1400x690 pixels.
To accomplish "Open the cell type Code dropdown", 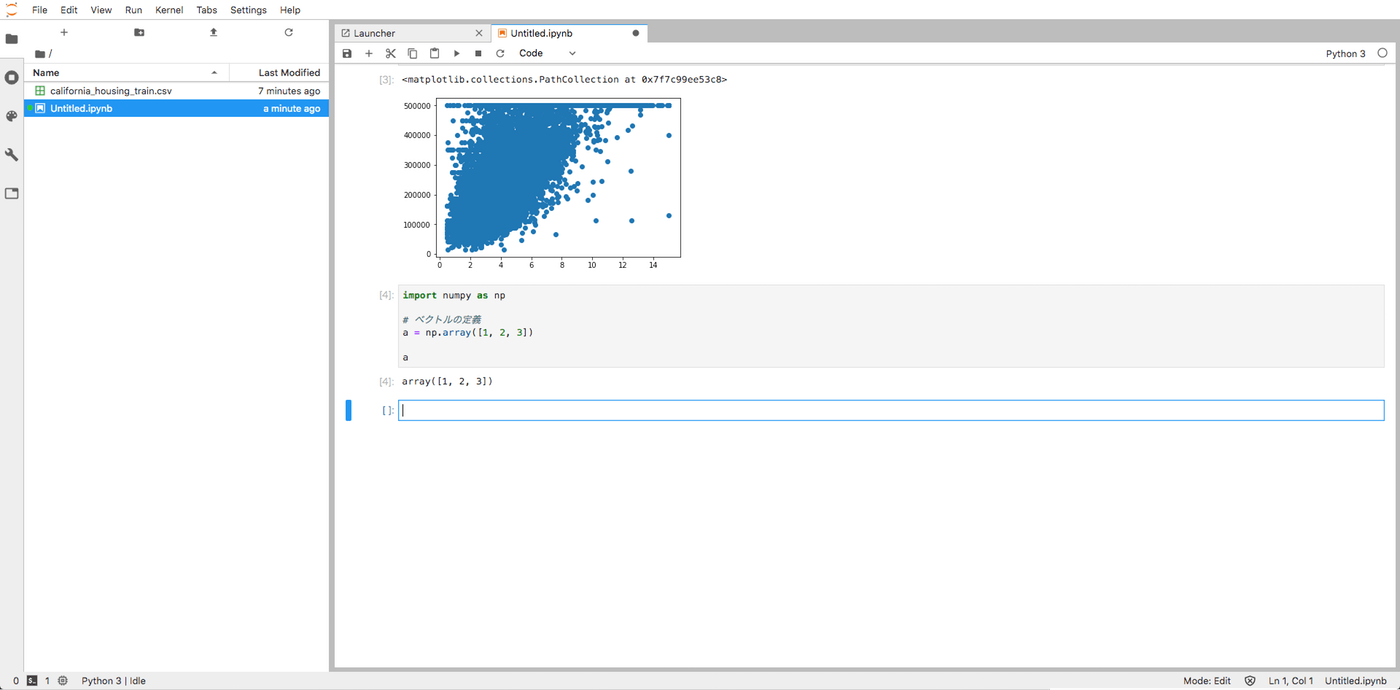I will pyautogui.click(x=547, y=53).
